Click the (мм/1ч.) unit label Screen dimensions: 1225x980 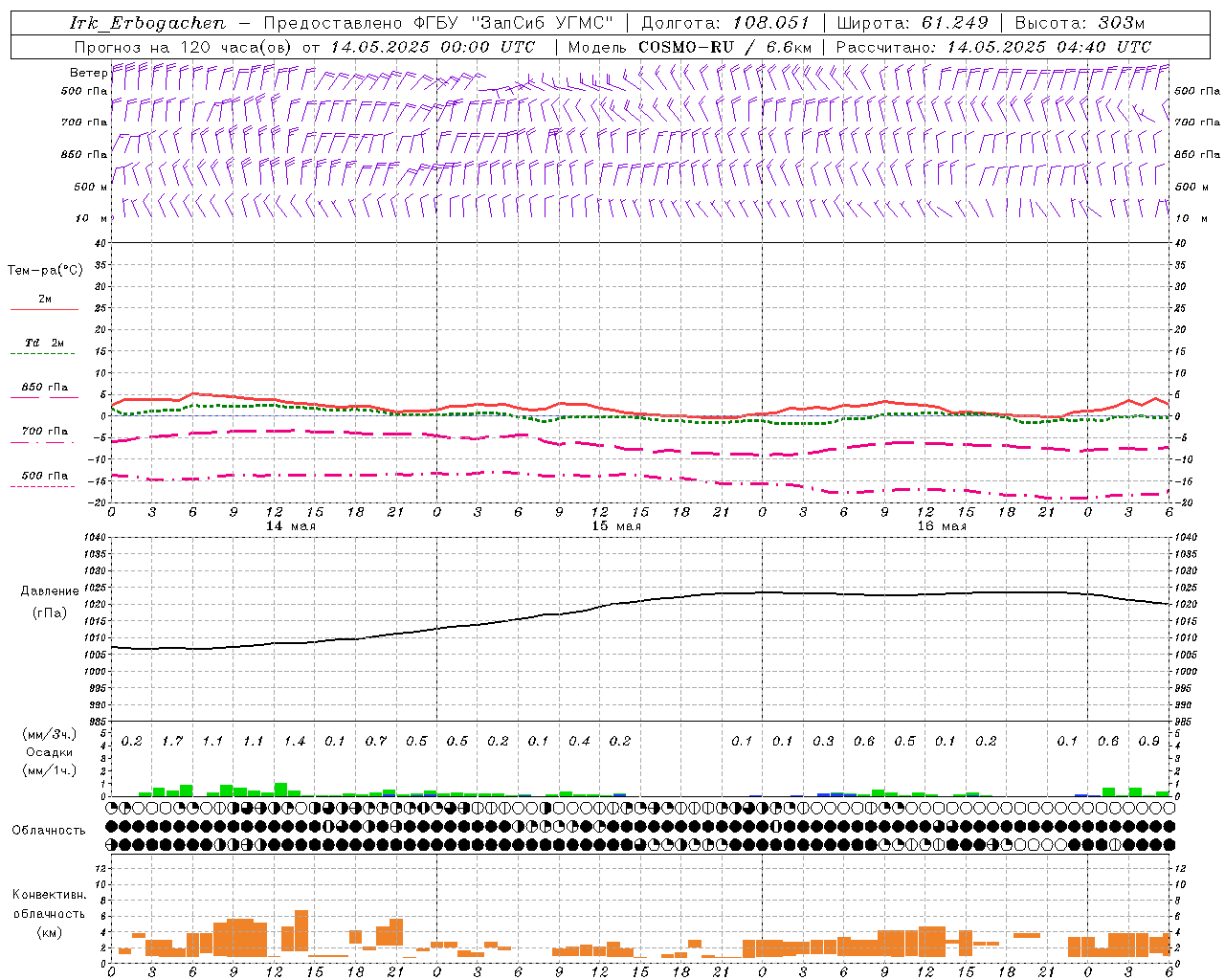coord(50,770)
